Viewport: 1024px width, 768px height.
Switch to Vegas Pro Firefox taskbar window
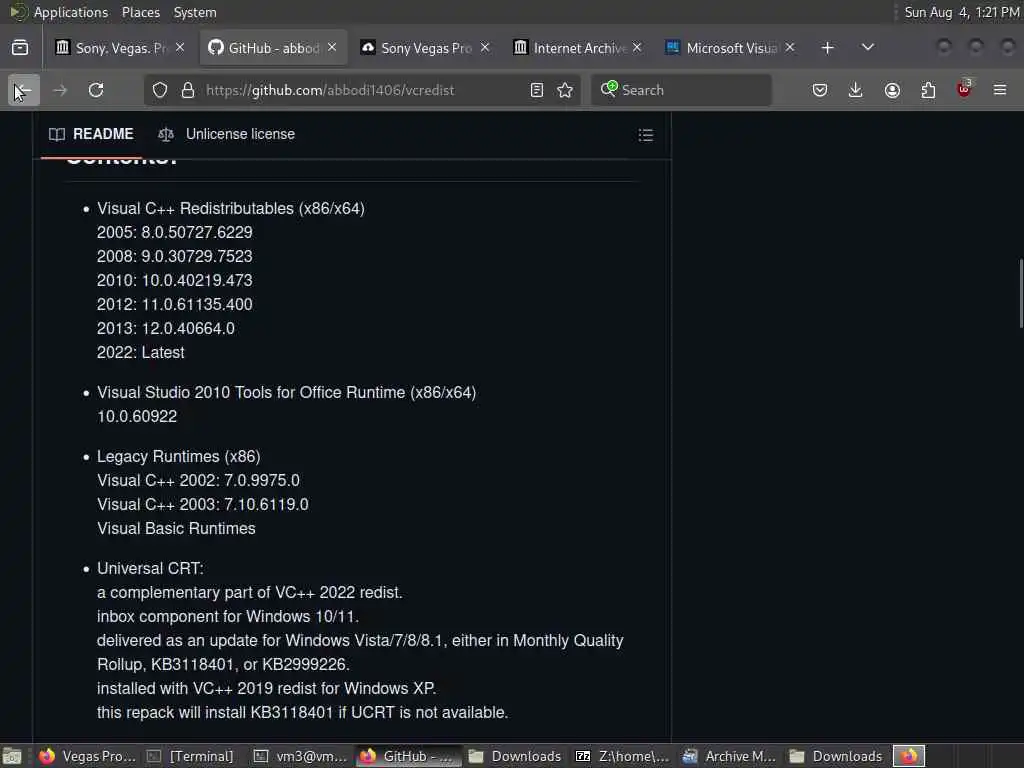(x=87, y=756)
